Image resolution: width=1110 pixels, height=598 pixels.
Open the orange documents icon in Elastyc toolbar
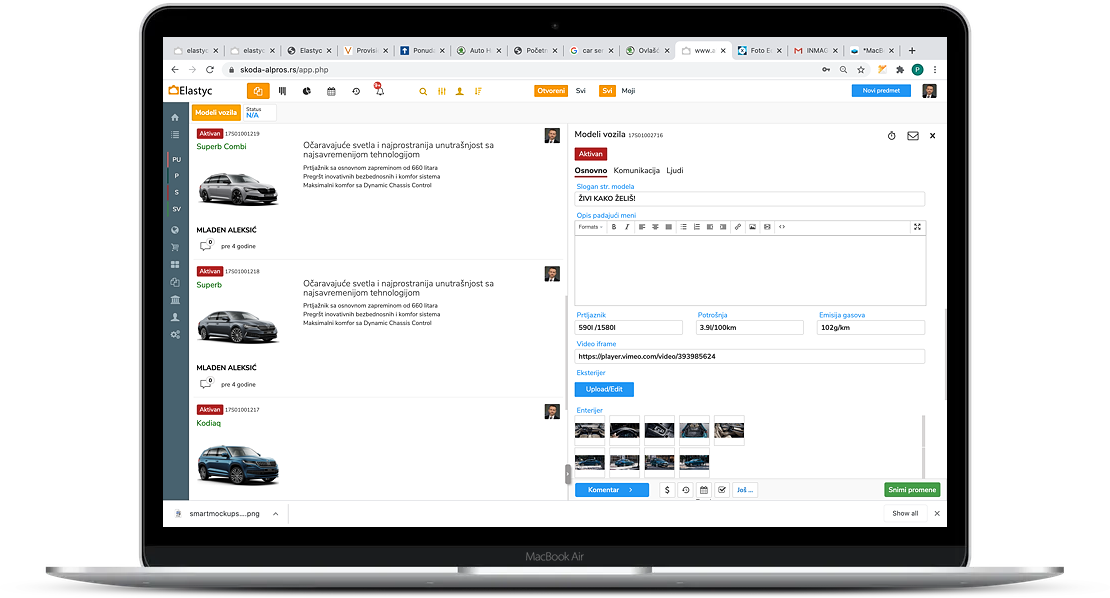click(258, 91)
